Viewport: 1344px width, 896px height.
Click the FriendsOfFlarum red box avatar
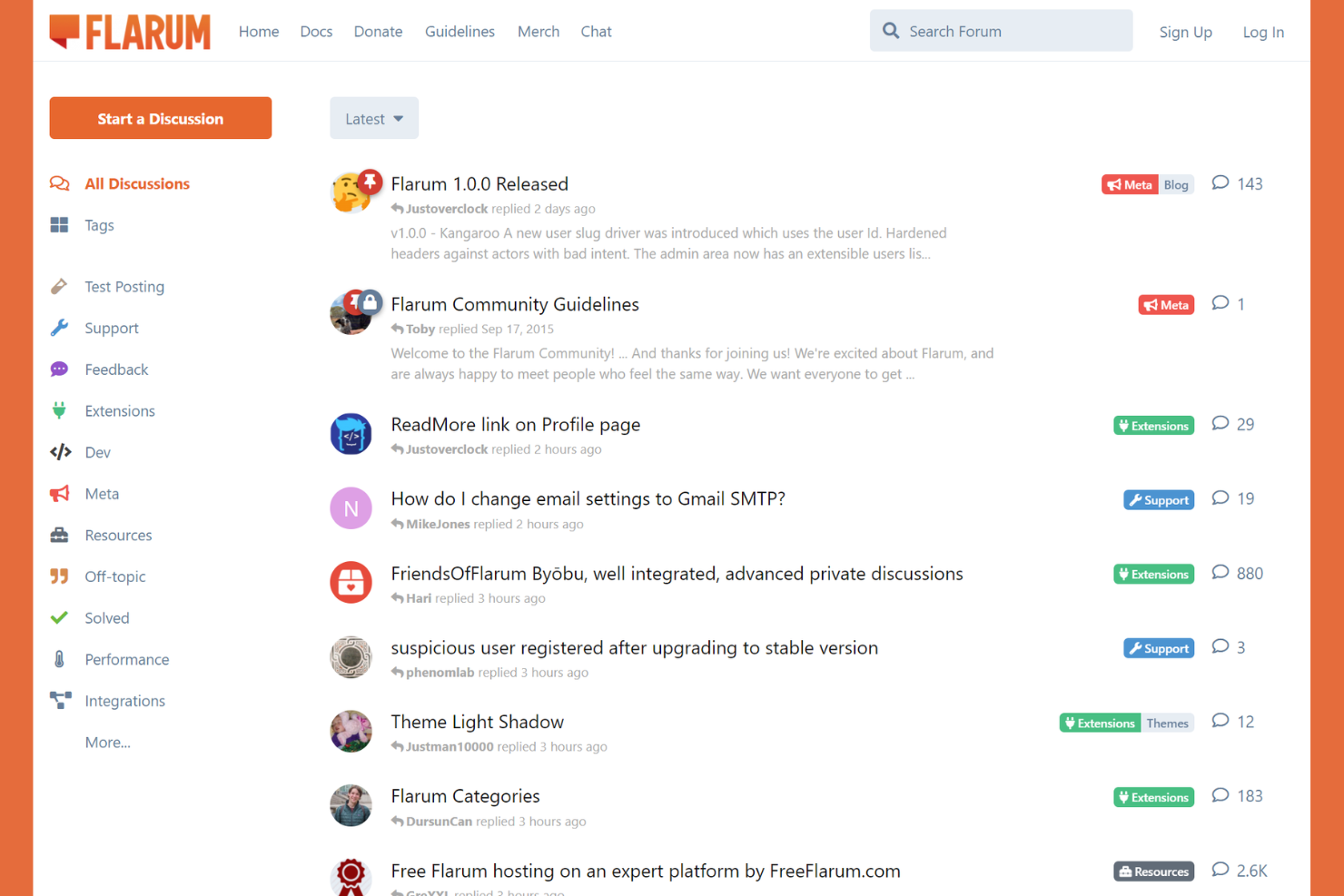351,583
